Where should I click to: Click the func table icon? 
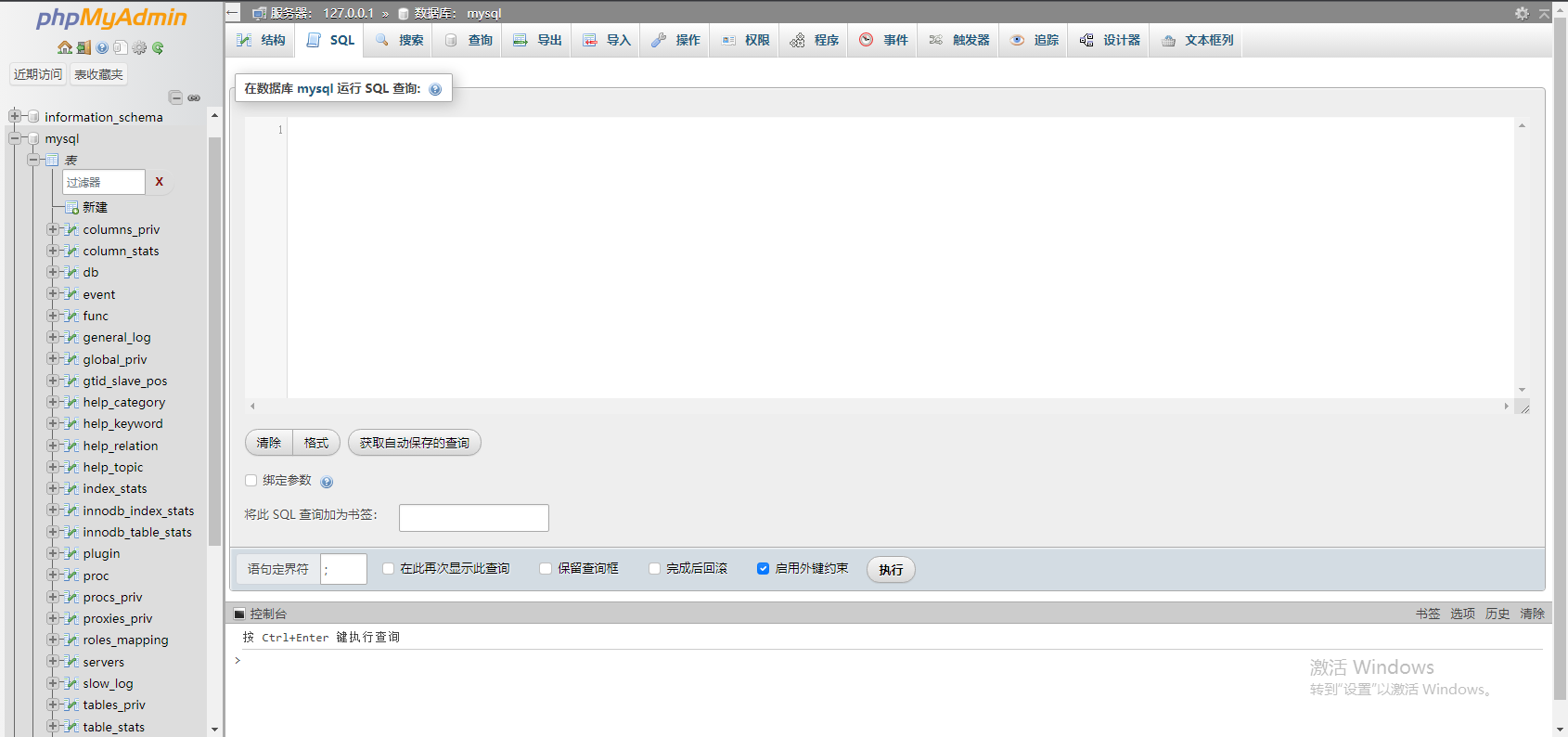[71, 316]
